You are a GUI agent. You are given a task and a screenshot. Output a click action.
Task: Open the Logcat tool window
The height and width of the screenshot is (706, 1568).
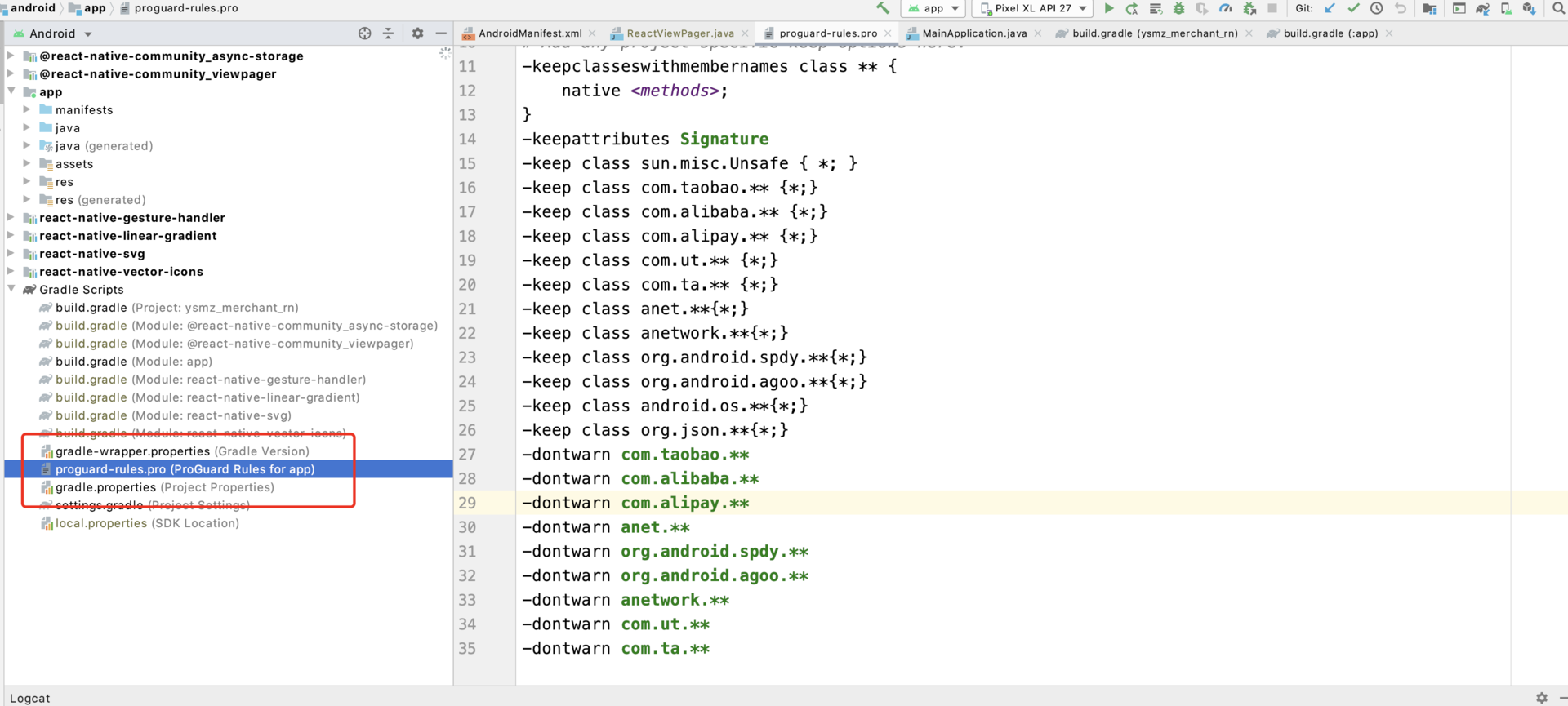pyautogui.click(x=29, y=698)
